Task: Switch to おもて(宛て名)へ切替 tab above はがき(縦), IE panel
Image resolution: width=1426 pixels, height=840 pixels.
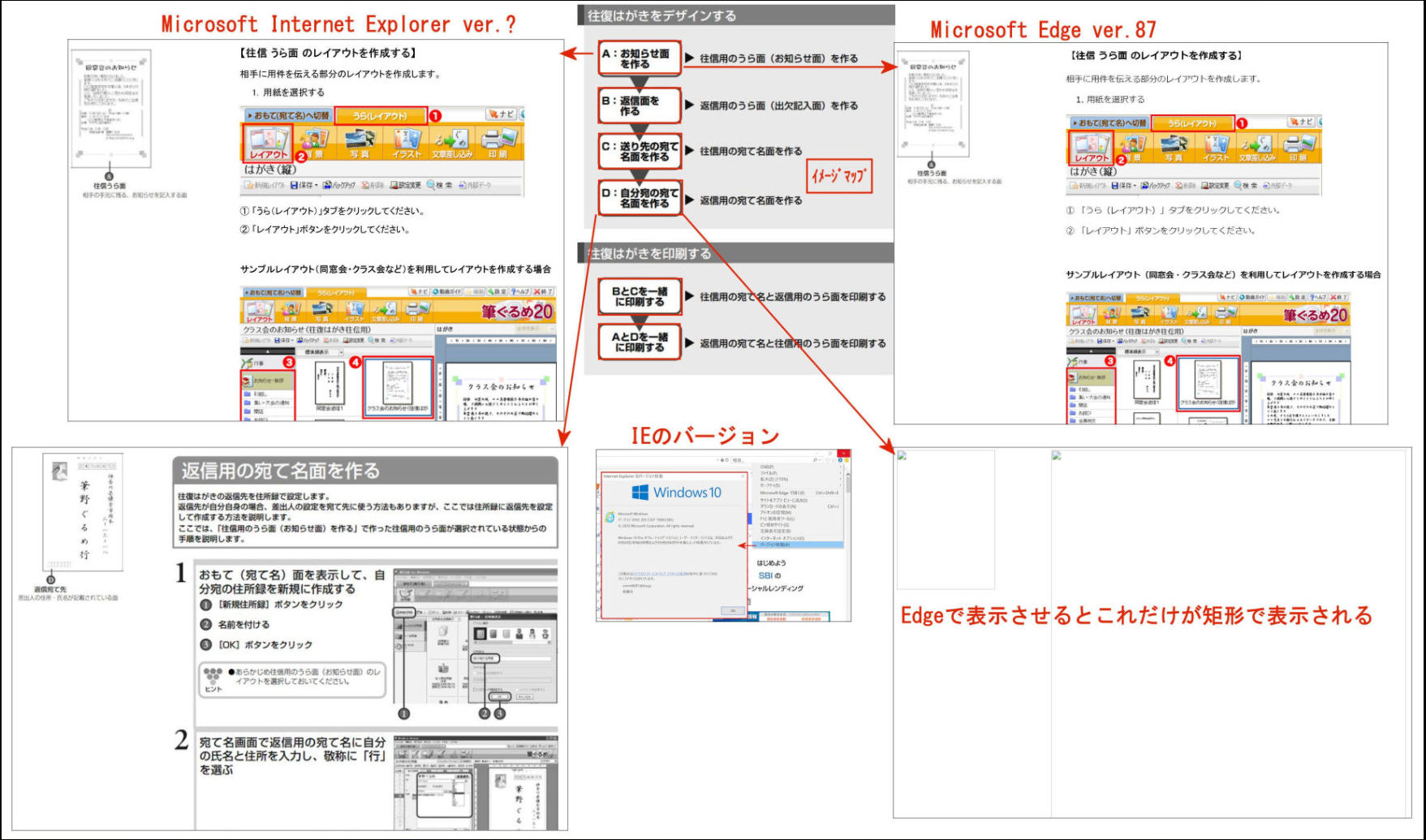Action: [x=289, y=116]
